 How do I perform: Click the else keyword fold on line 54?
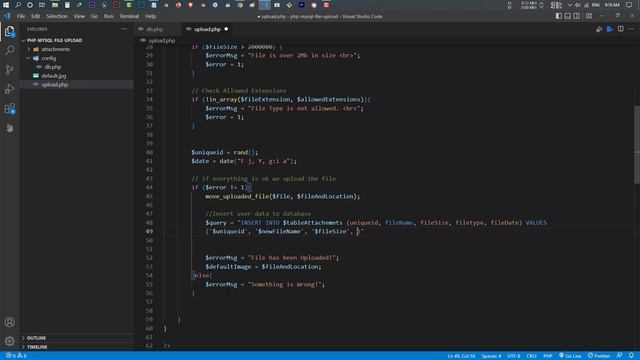(203, 275)
